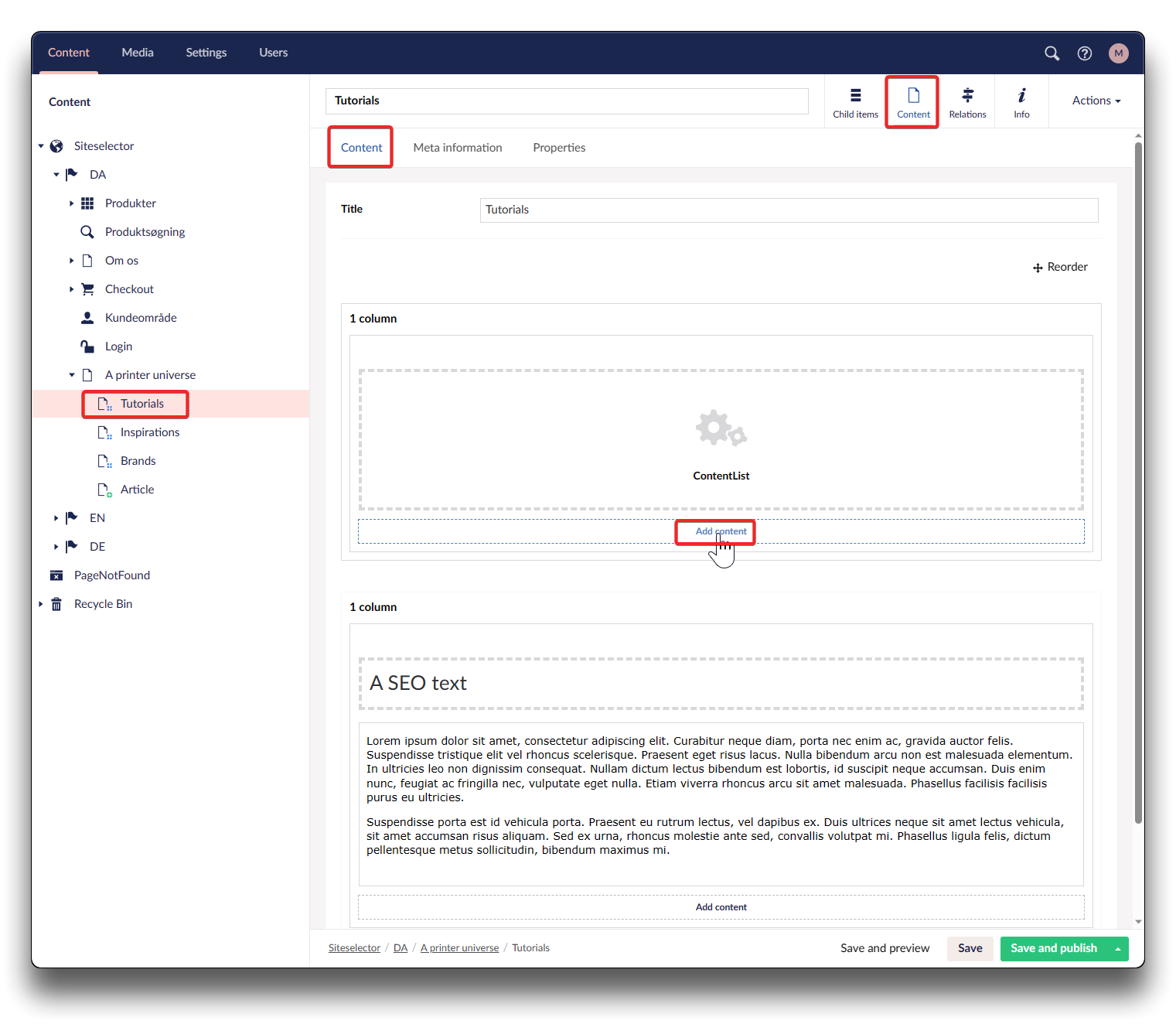Open the Info panel
The height and width of the screenshot is (1024, 1176).
coord(1021,102)
